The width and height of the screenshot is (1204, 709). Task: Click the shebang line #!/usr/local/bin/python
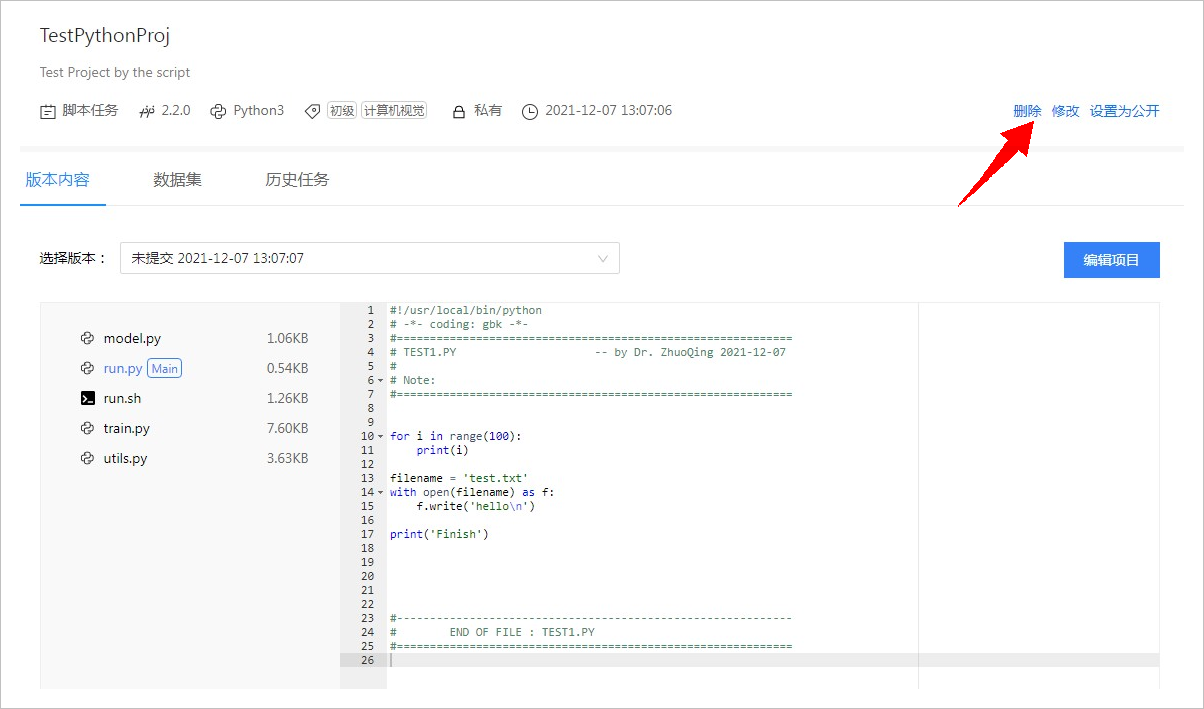coord(466,310)
